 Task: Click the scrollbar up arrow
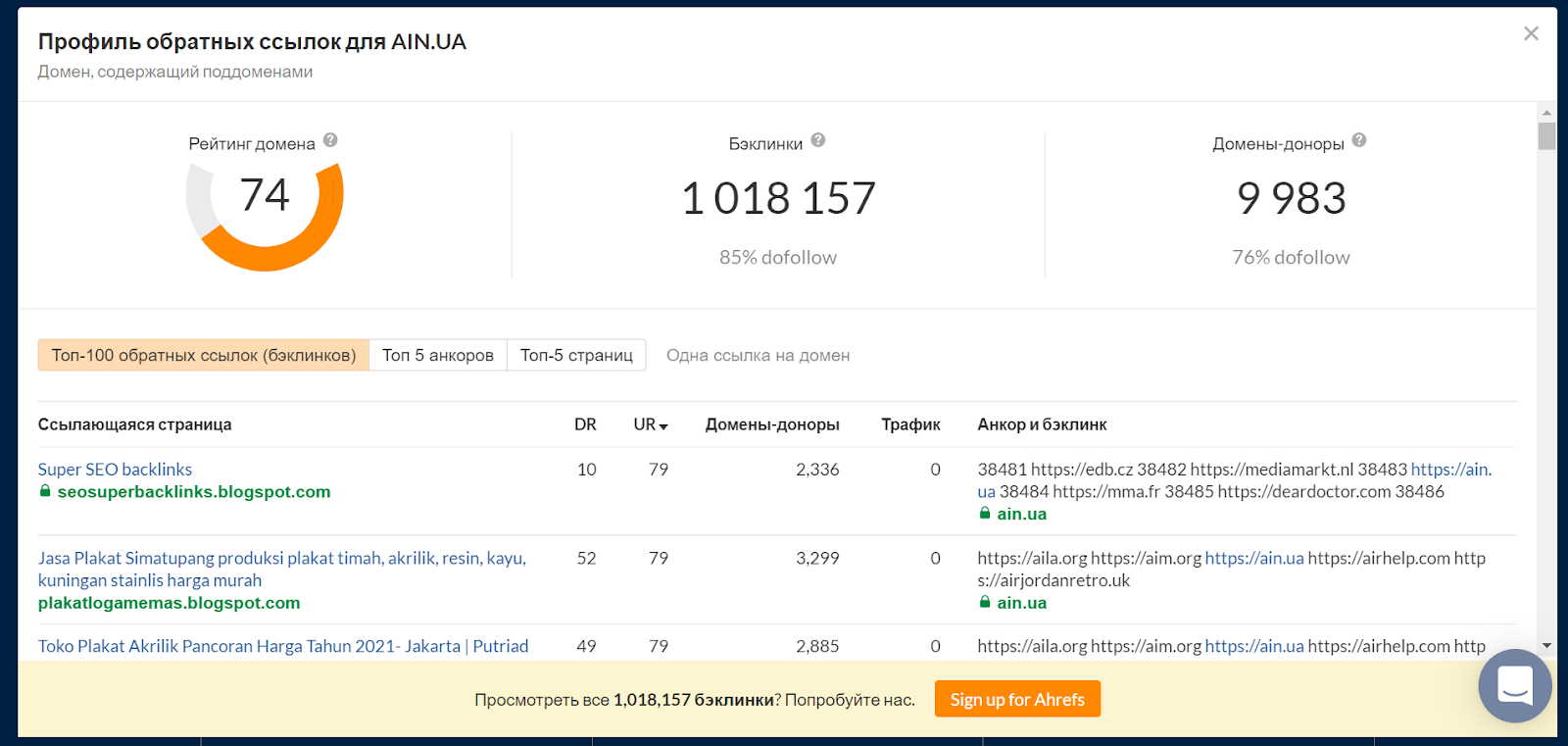(x=1547, y=112)
